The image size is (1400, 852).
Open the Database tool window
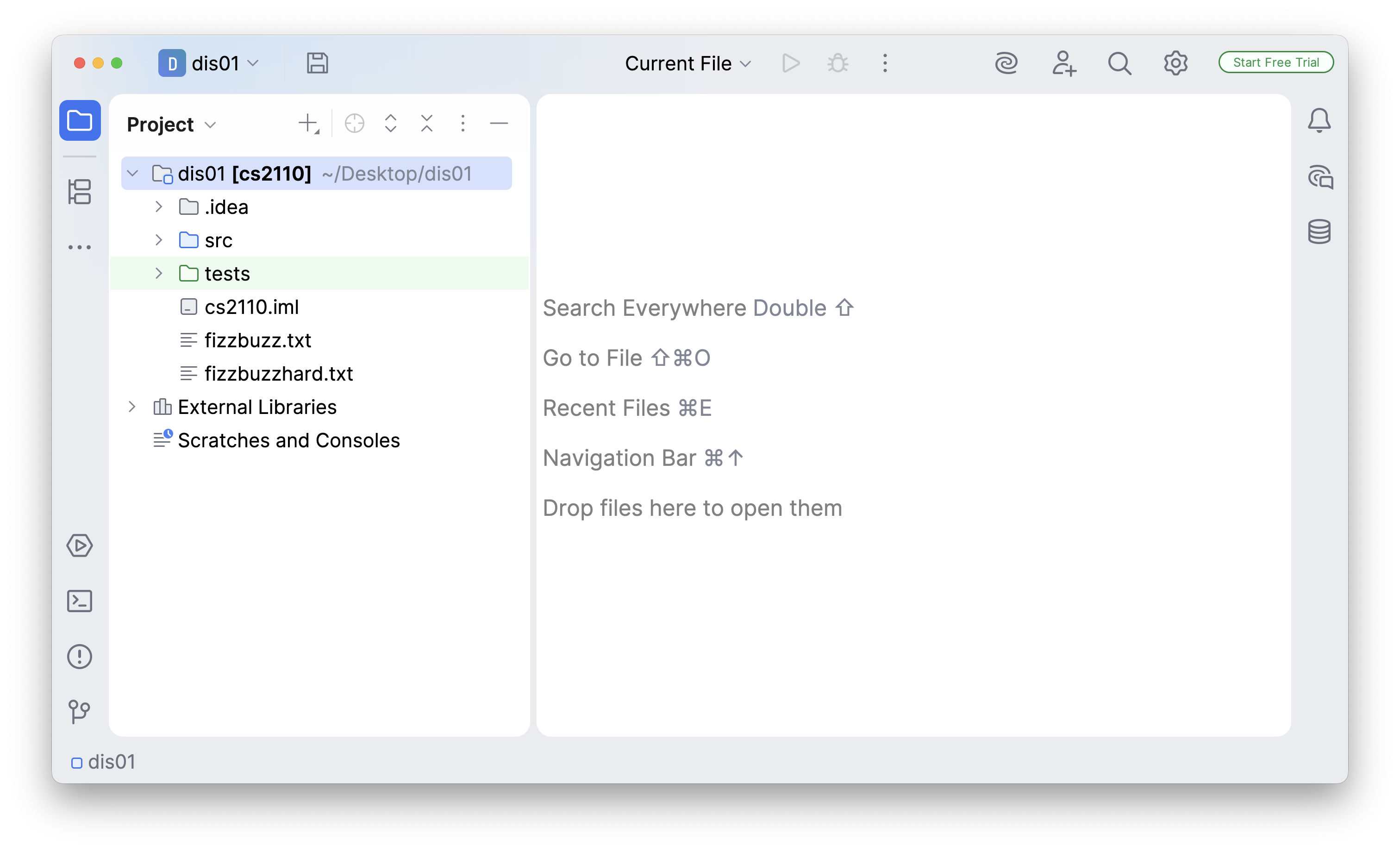click(x=1319, y=231)
